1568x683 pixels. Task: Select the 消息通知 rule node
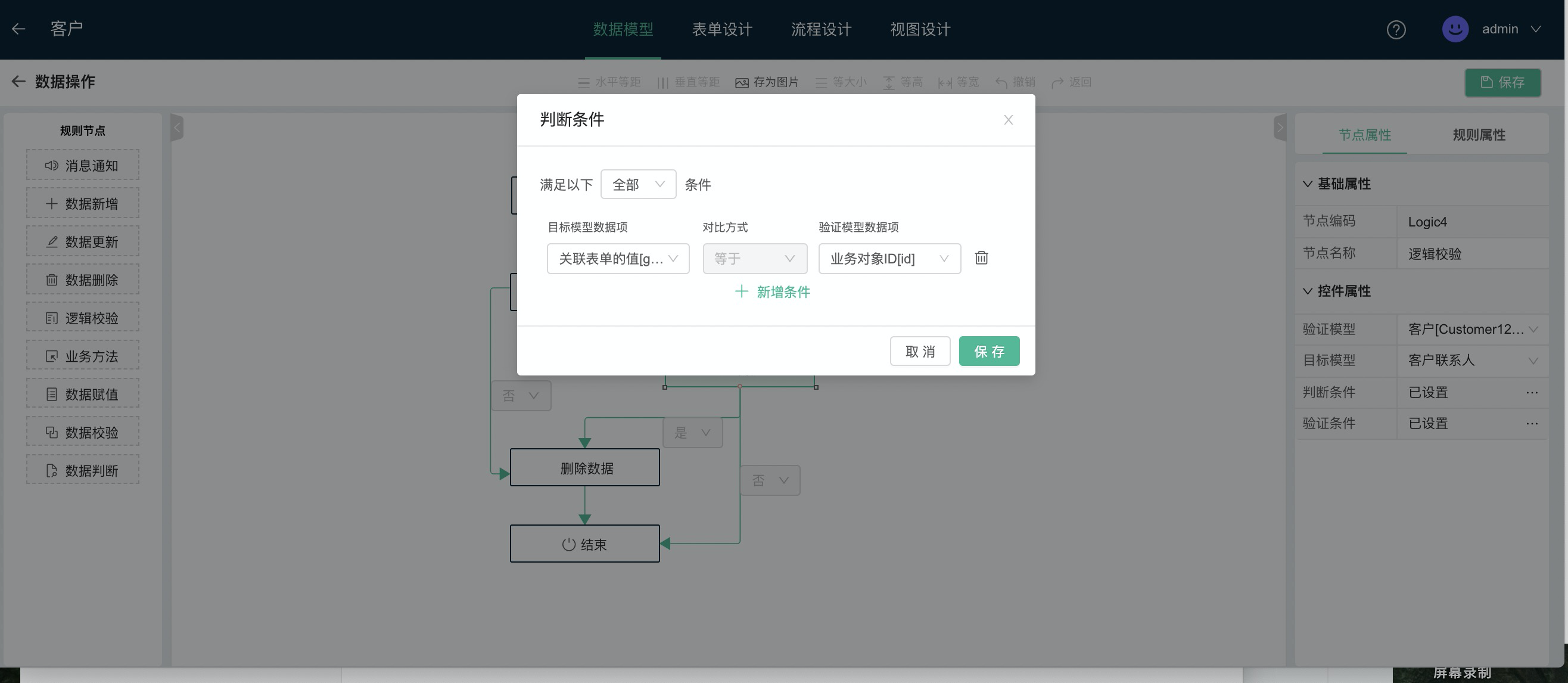click(82, 165)
